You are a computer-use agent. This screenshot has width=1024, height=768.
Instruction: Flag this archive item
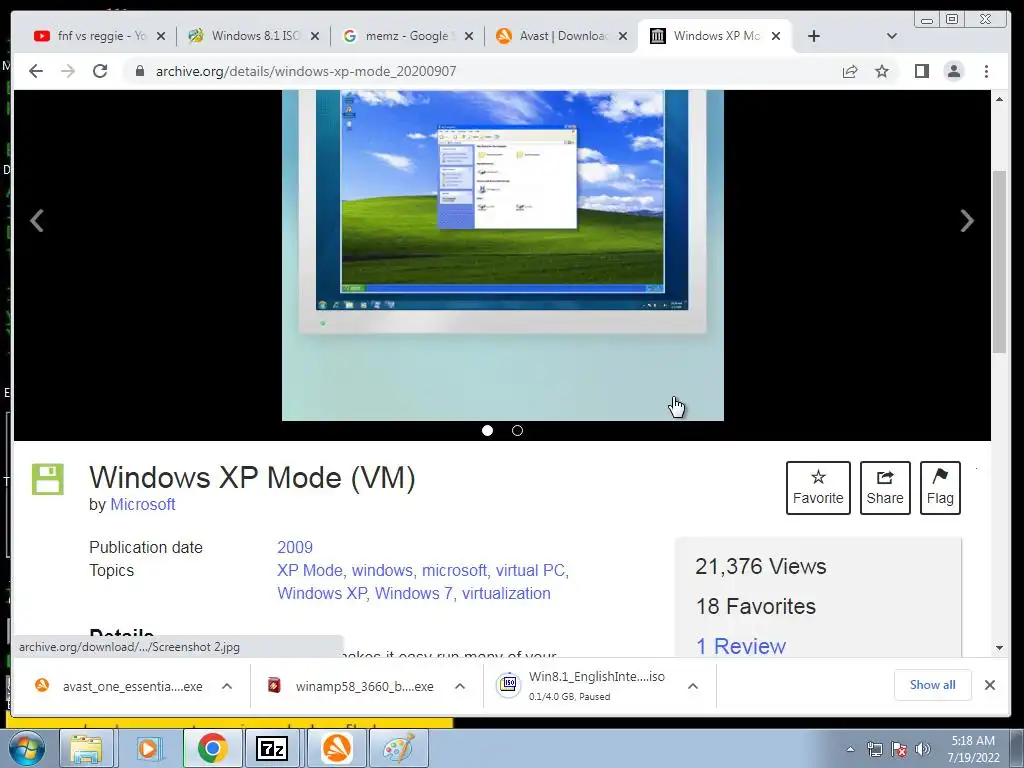click(940, 488)
